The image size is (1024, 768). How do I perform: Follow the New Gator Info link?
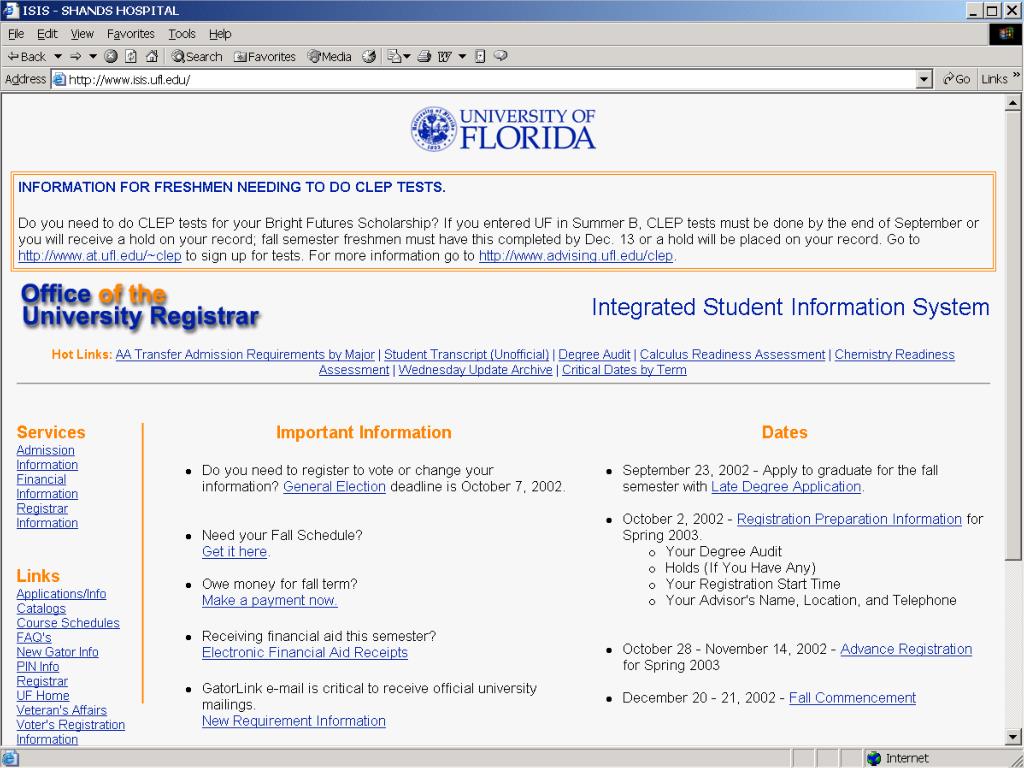coord(57,652)
